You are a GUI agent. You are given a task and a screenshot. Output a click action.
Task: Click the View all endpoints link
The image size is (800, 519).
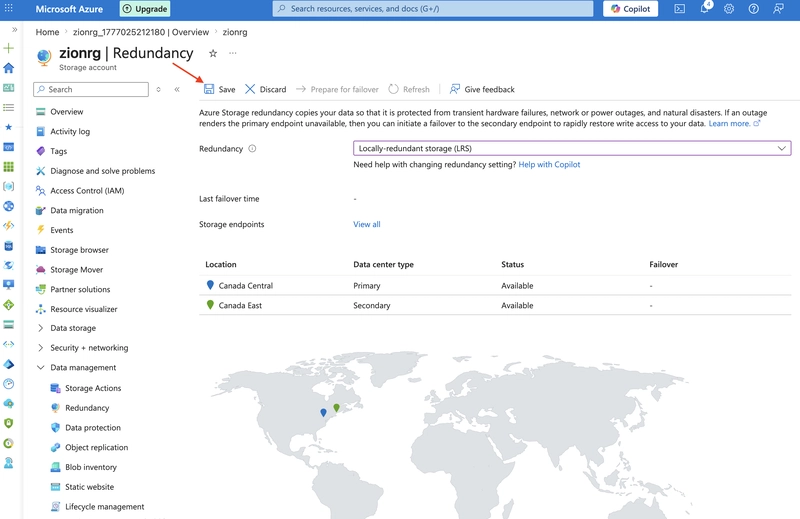pyautogui.click(x=367, y=225)
